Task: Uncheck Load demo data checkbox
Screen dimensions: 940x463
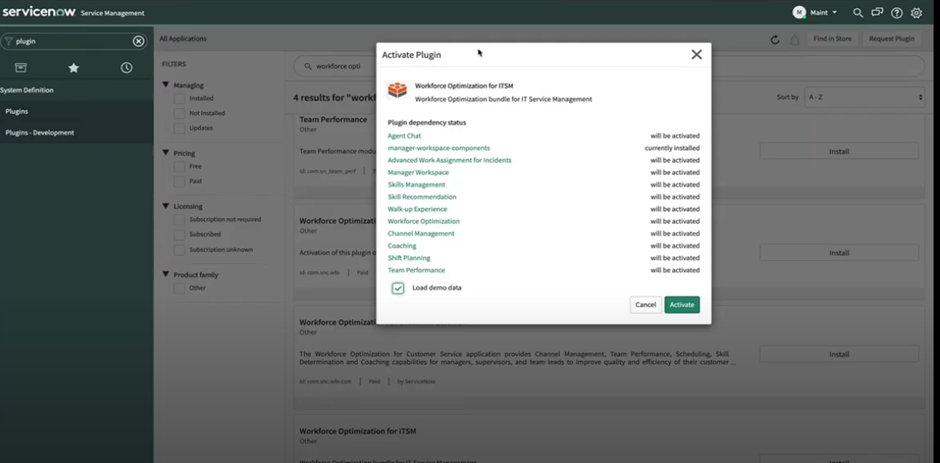Action: coord(398,288)
